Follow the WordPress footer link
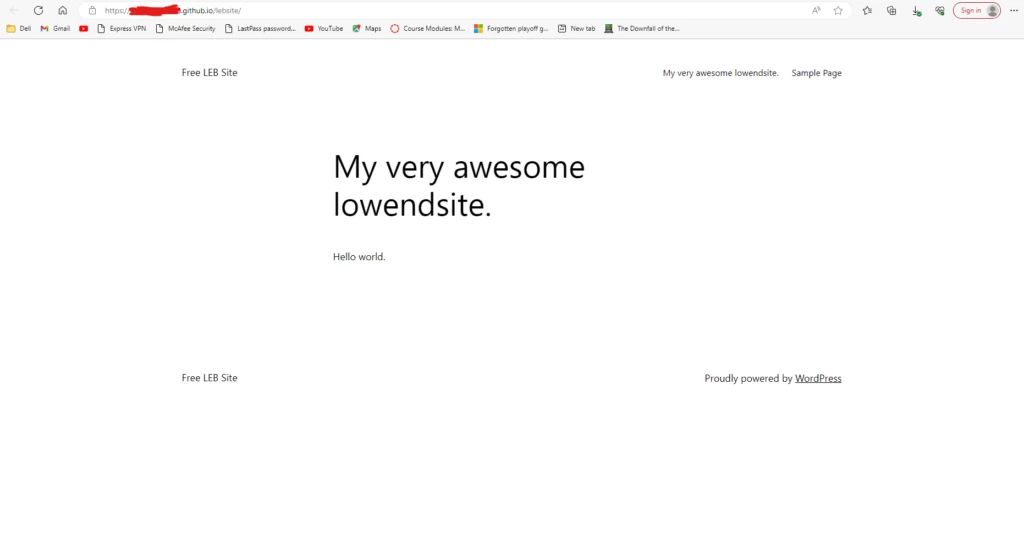 point(818,379)
